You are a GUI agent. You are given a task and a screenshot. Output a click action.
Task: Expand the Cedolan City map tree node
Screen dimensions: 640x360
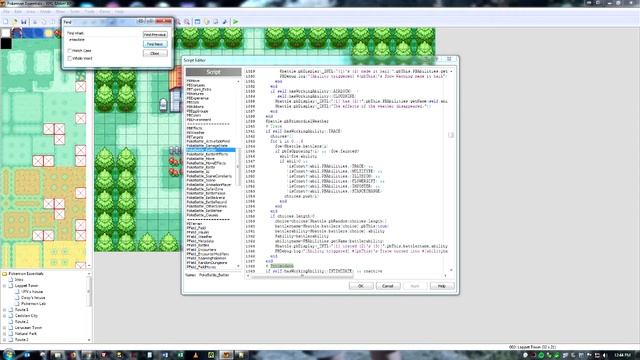click(x=4, y=316)
